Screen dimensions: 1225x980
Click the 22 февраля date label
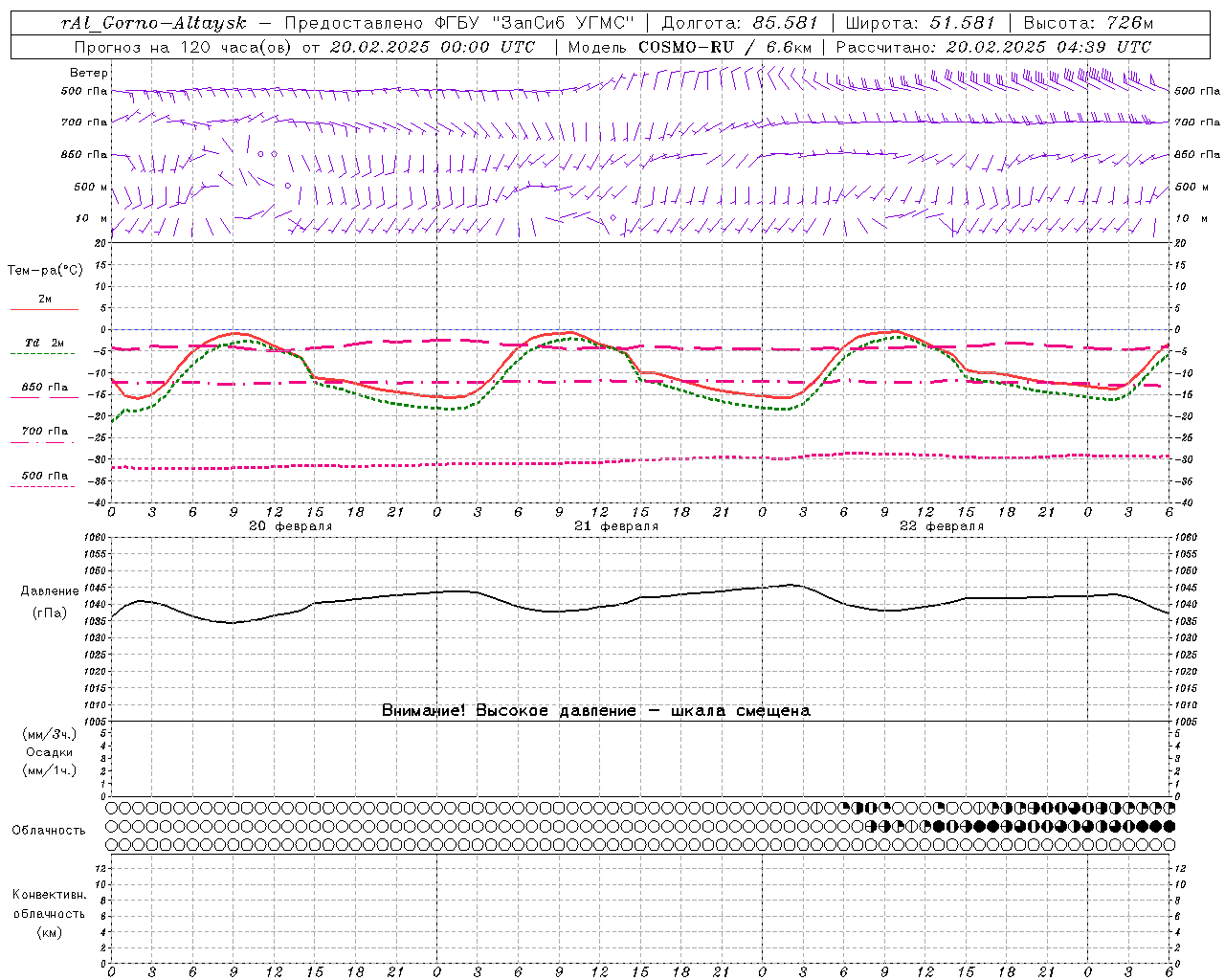pos(942,526)
